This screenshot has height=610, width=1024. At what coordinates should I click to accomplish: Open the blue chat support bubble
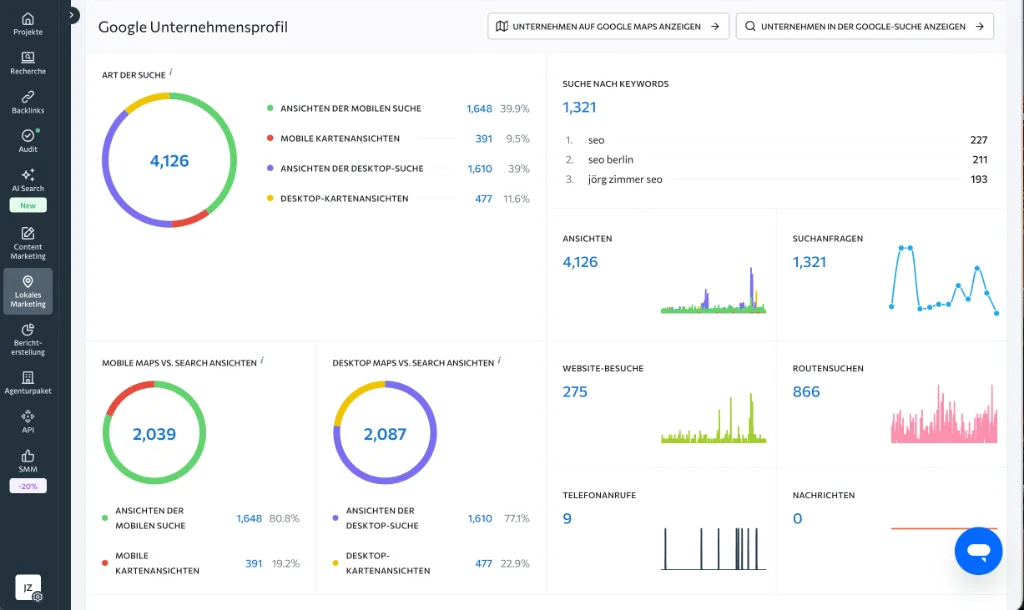(x=978, y=551)
